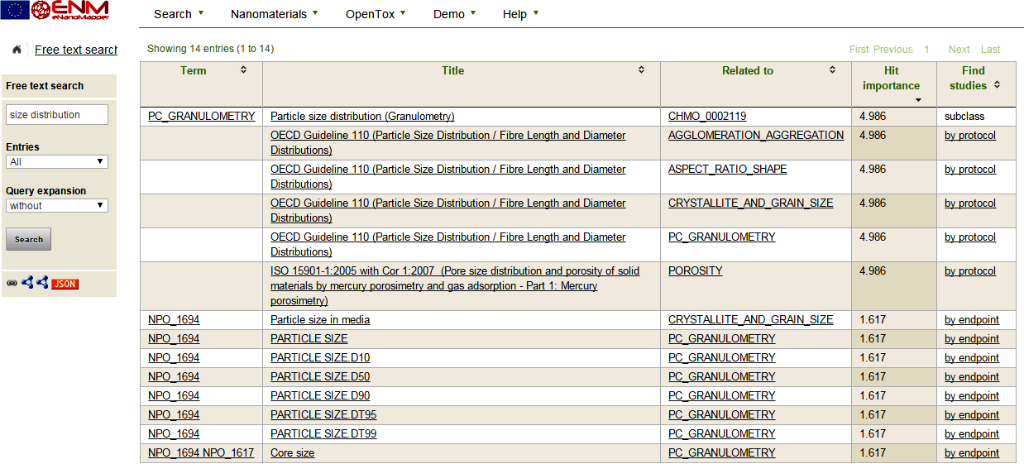Click the home icon in the breadcrumb
This screenshot has width=1024, height=464.
[17, 50]
